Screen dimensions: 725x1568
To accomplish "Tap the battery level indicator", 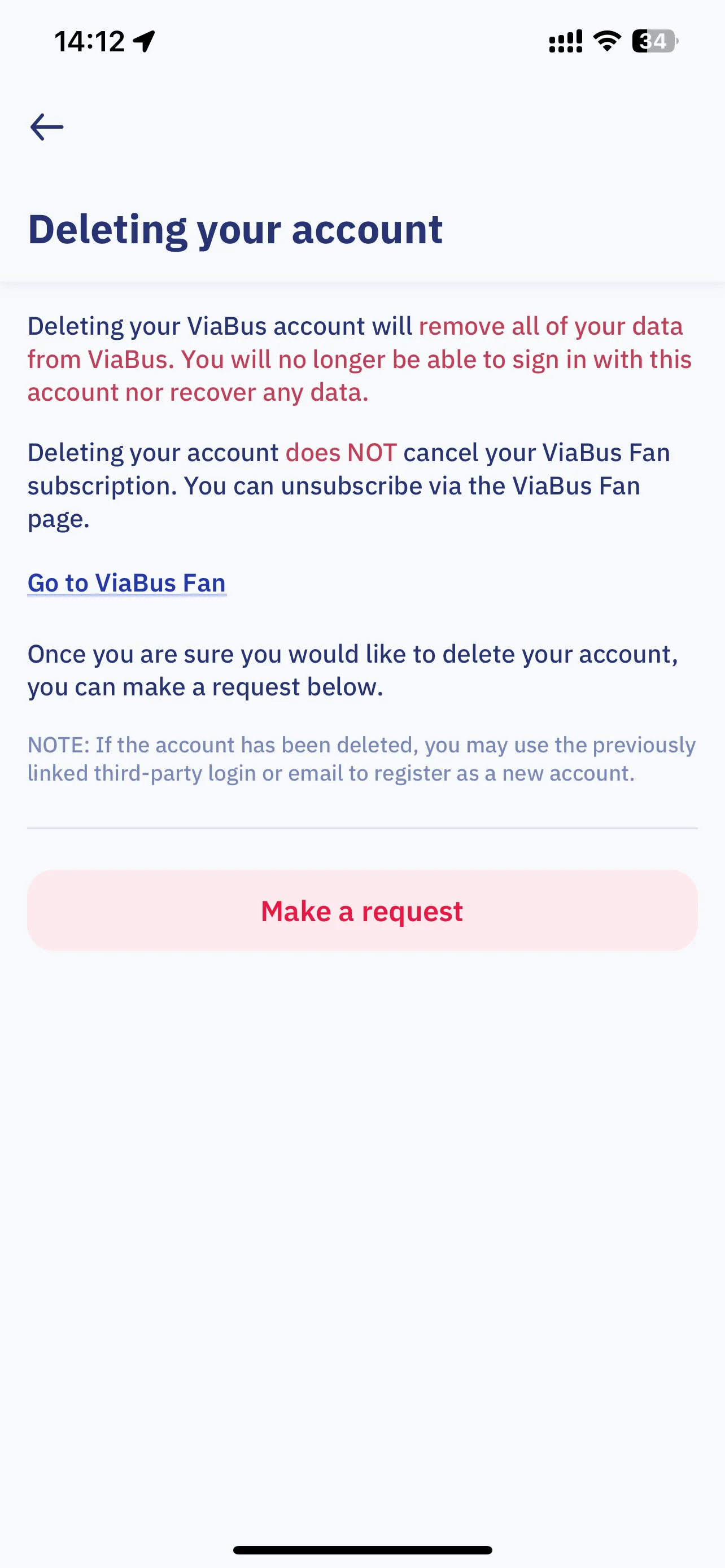I will coord(655,41).
